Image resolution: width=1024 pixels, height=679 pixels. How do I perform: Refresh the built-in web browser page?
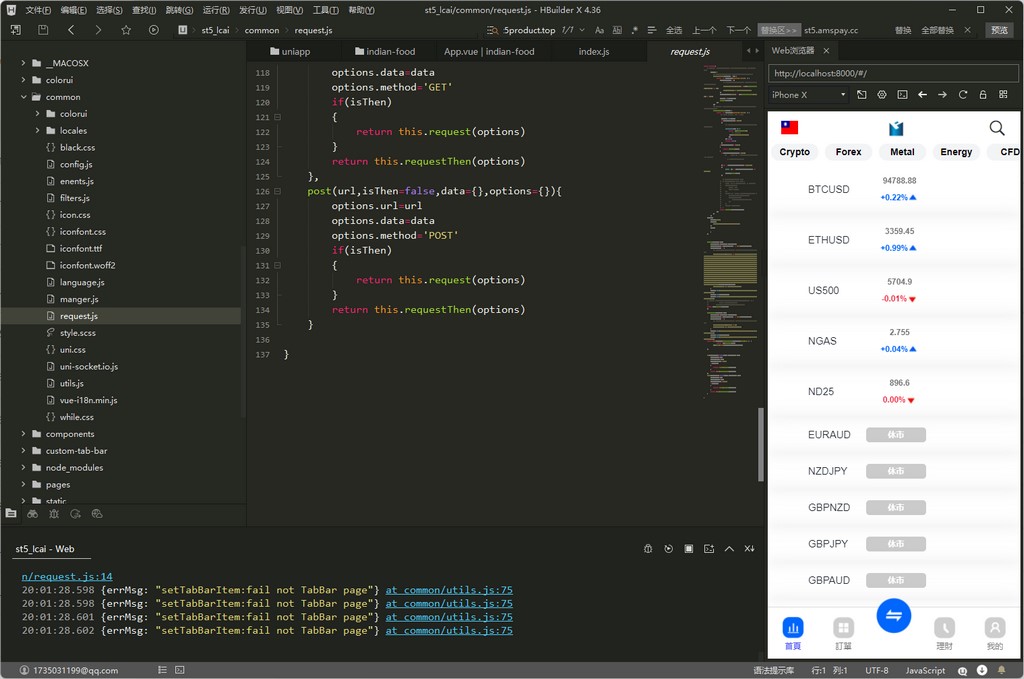963,95
